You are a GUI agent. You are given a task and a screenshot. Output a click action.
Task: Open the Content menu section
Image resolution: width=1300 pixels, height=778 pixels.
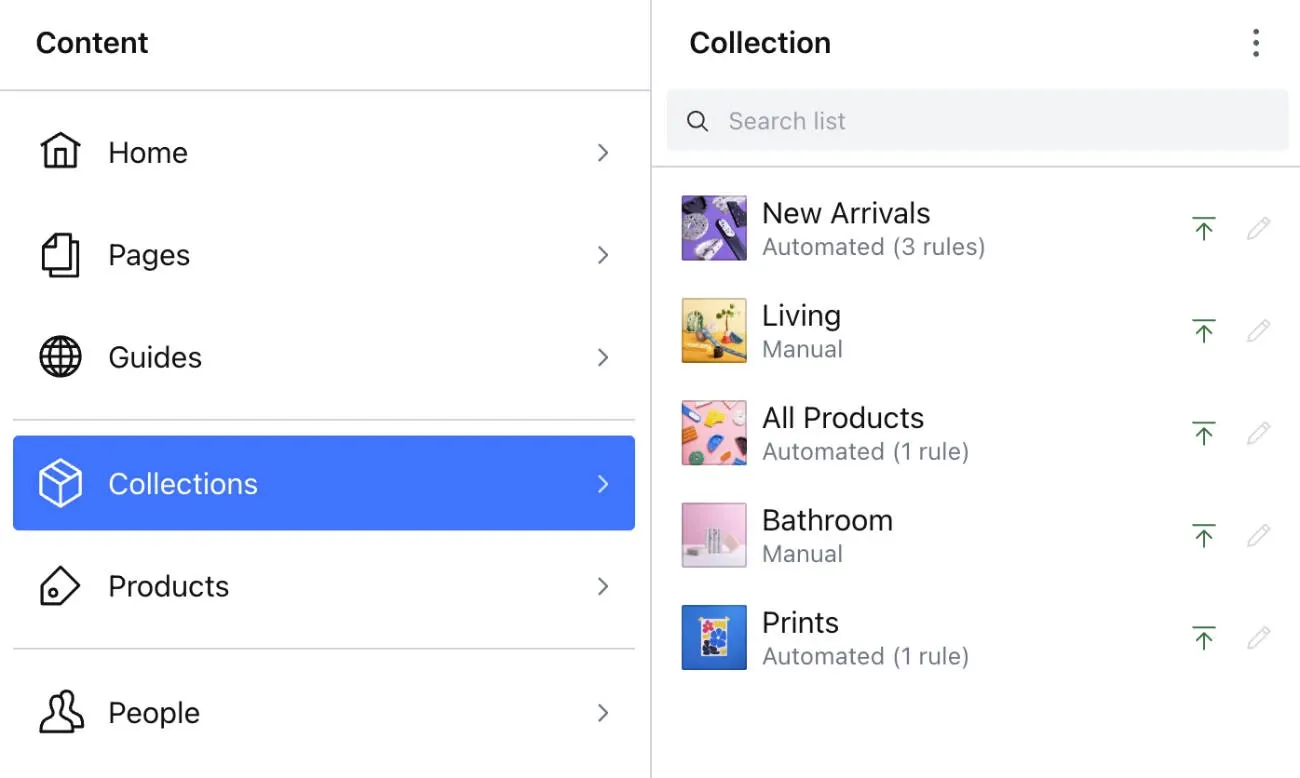click(x=91, y=43)
